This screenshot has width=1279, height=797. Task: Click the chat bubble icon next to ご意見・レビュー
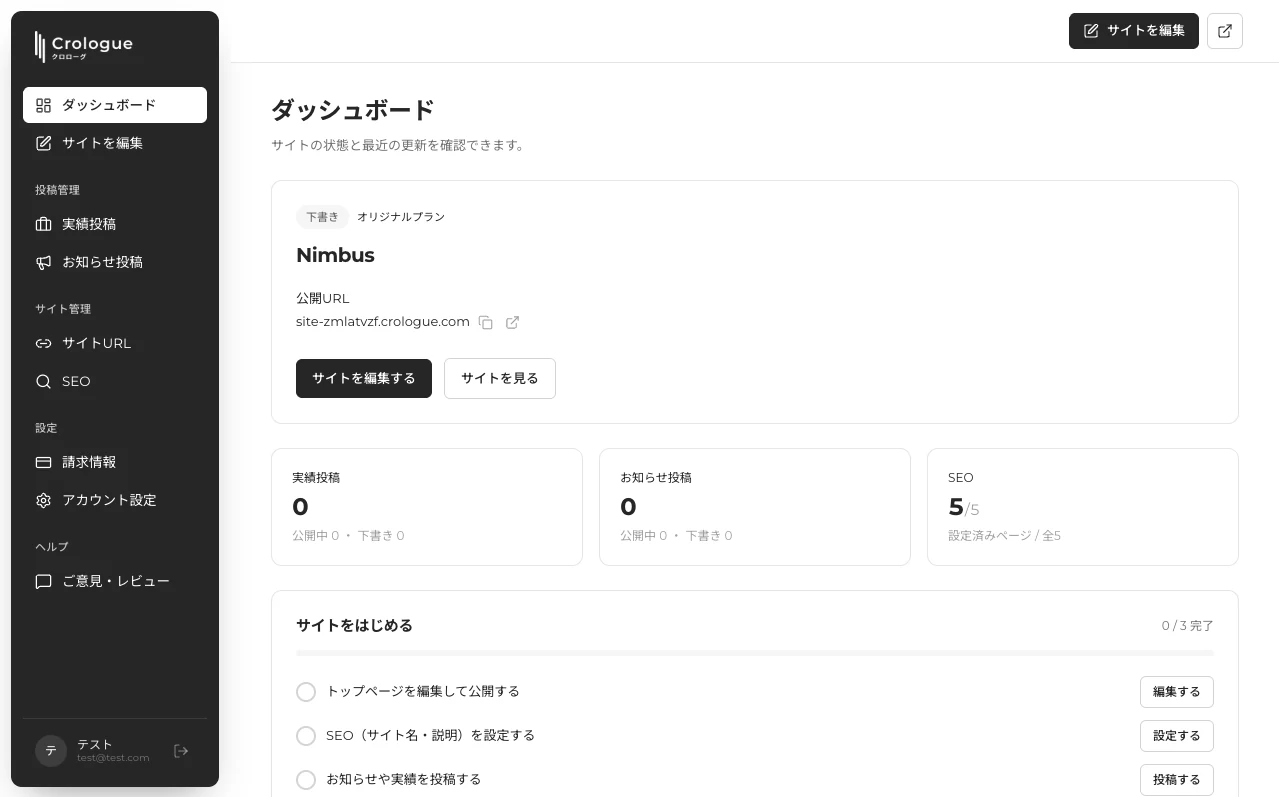point(43,581)
